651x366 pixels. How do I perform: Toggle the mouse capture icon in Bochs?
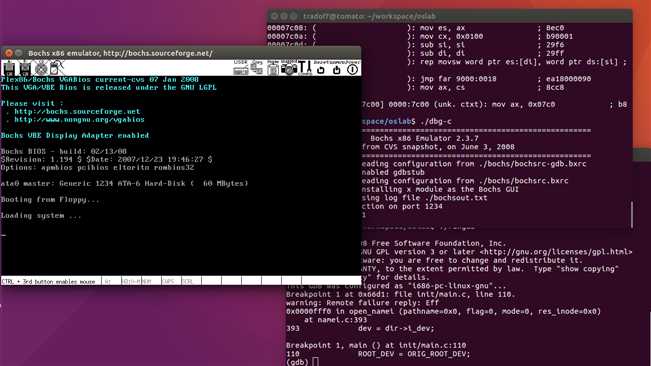pyautogui.click(x=57, y=68)
